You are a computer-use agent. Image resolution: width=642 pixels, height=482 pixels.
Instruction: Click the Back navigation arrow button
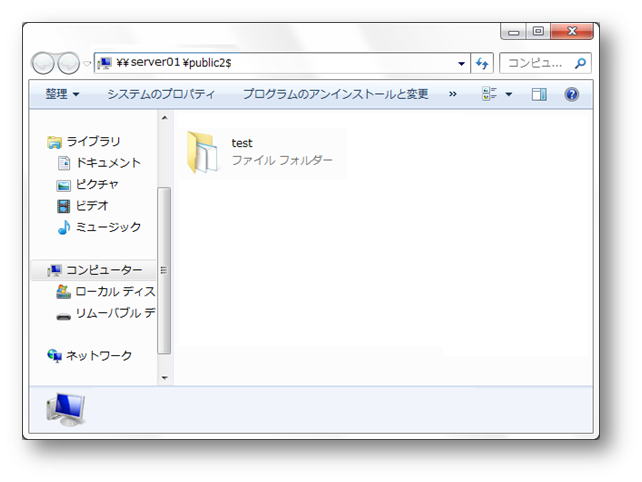click(x=43, y=63)
